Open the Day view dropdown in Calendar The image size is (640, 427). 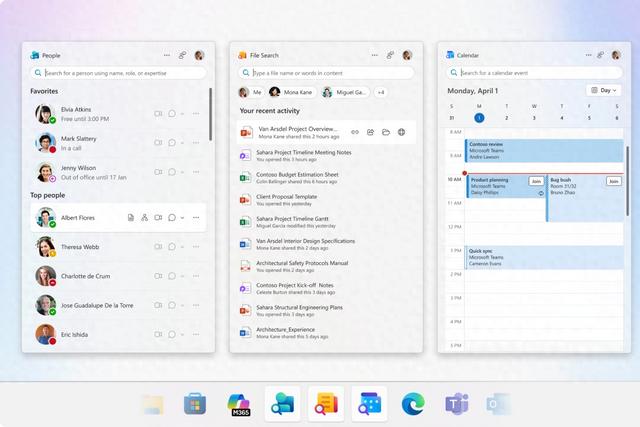[x=604, y=90]
